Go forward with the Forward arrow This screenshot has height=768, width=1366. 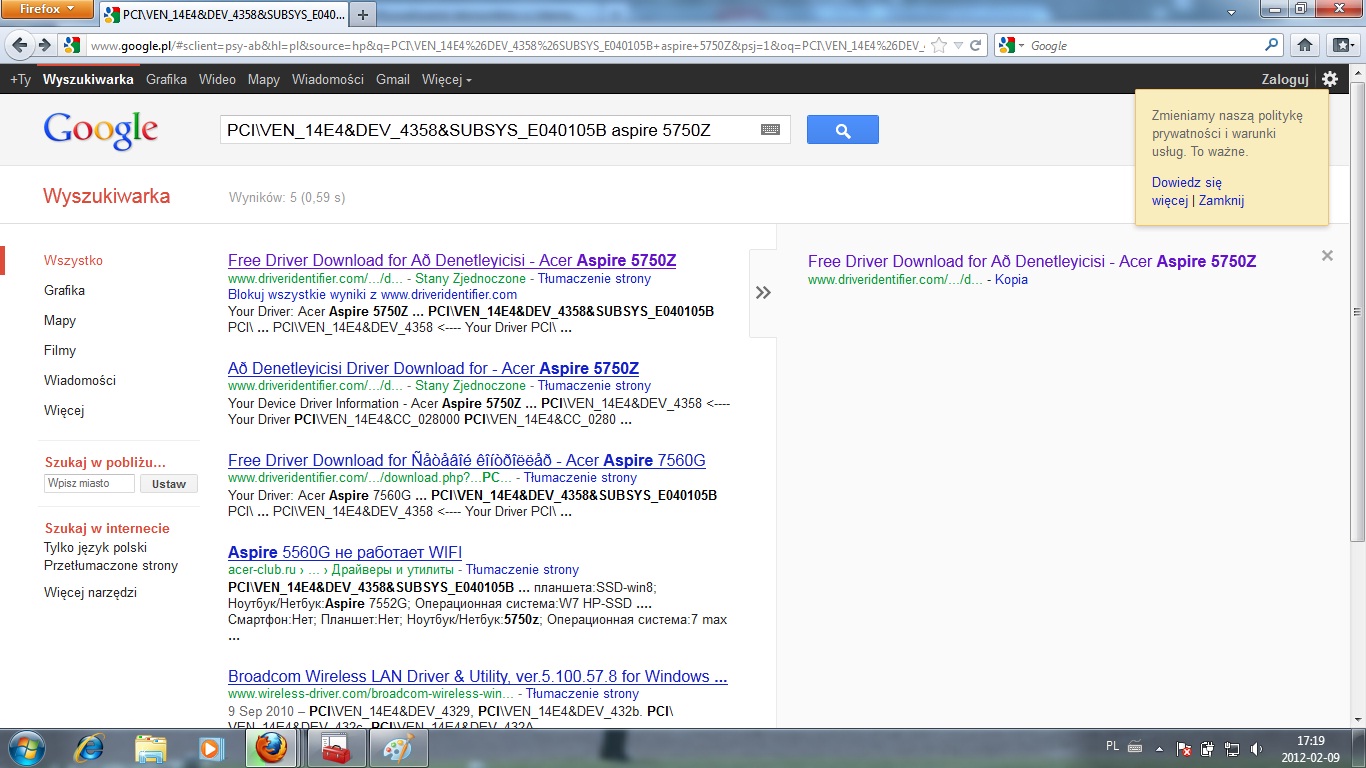tap(44, 45)
